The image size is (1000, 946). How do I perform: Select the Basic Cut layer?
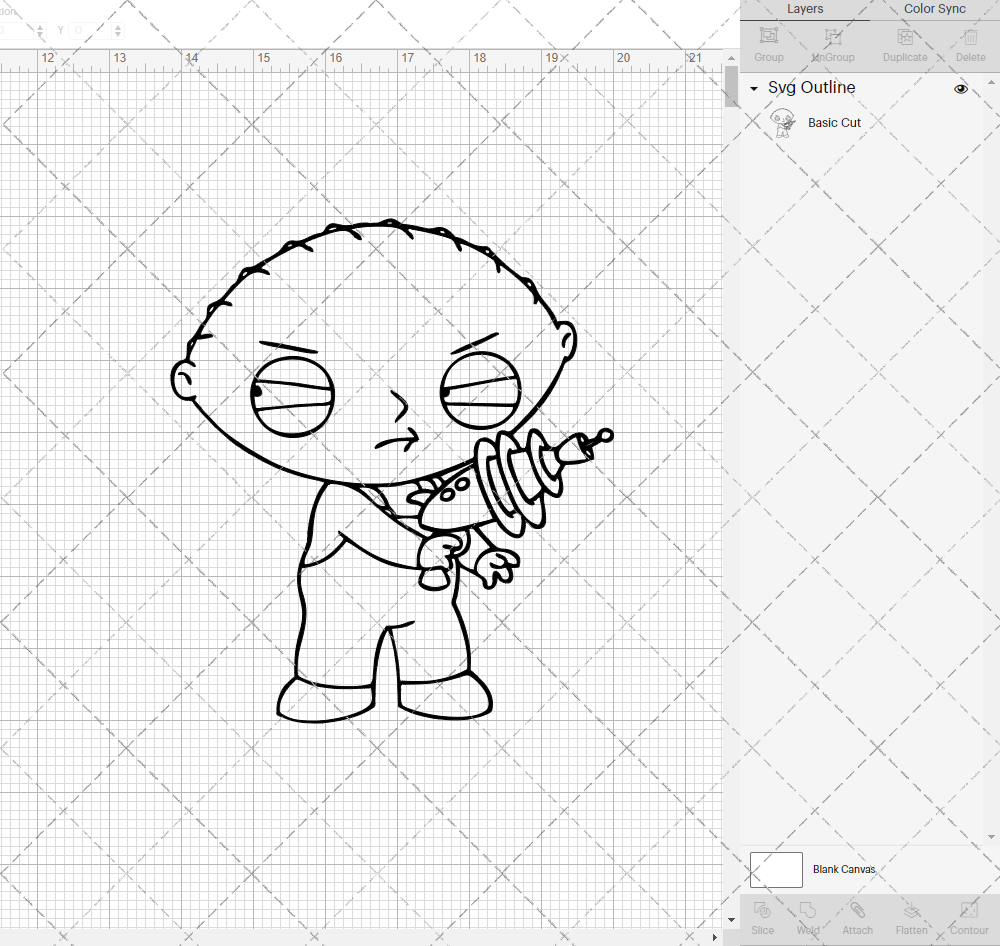coord(834,122)
